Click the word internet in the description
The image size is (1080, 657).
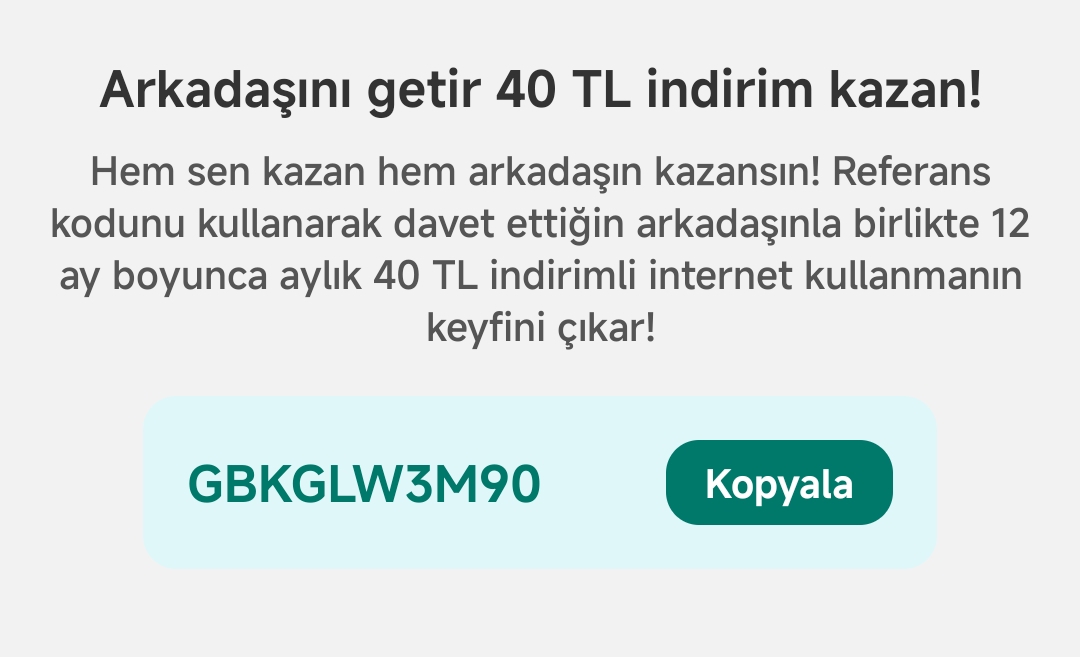click(720, 276)
